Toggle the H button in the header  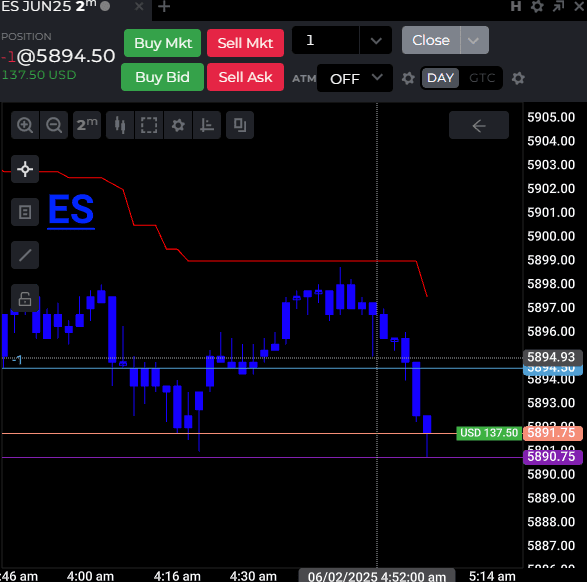click(515, 6)
